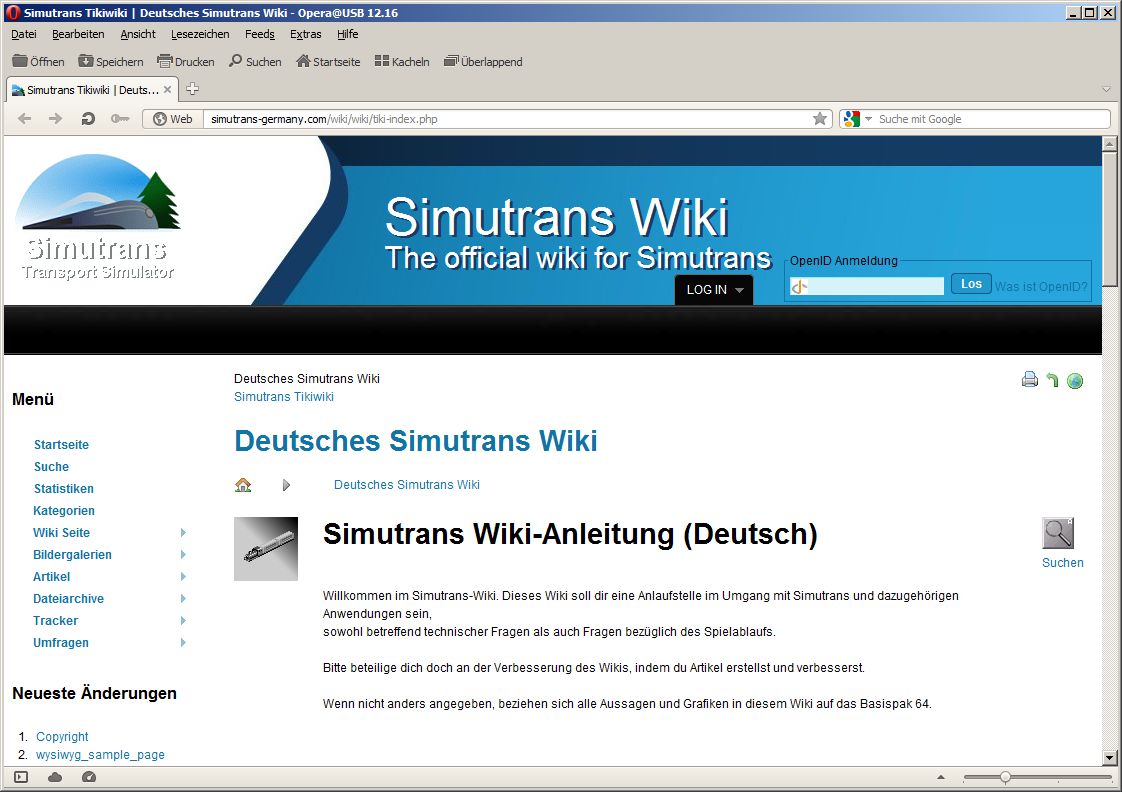The height and width of the screenshot is (792, 1122).
Task: Expand the Wiki Seite submenu arrow
Action: click(x=183, y=533)
